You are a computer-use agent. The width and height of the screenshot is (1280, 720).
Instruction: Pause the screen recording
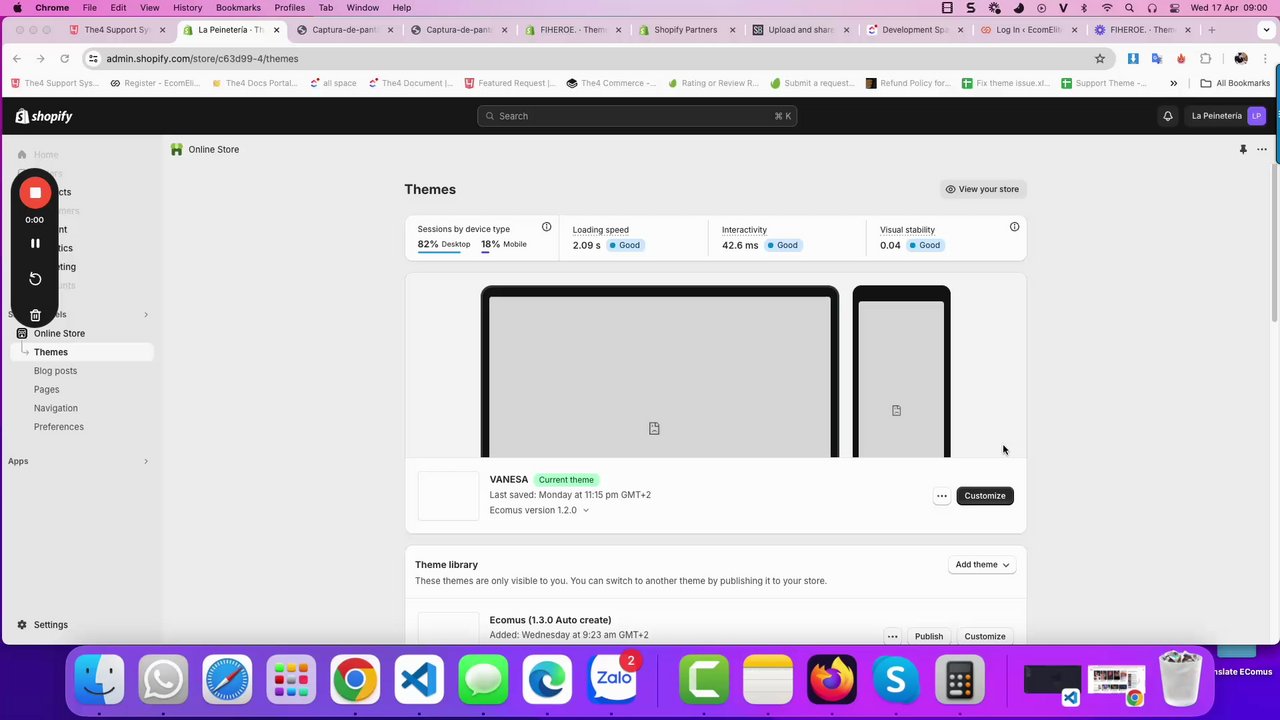click(x=35, y=243)
